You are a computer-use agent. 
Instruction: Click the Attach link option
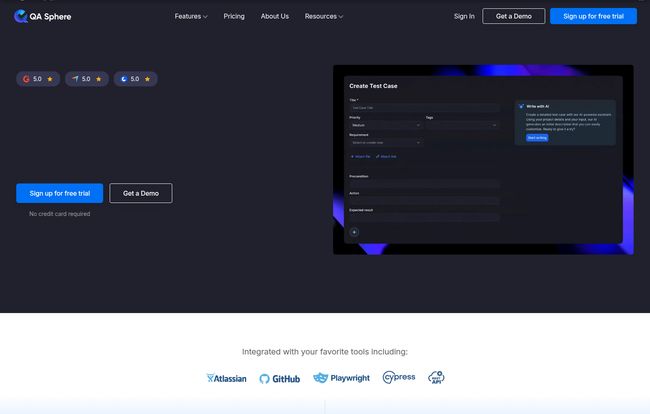[x=386, y=157]
